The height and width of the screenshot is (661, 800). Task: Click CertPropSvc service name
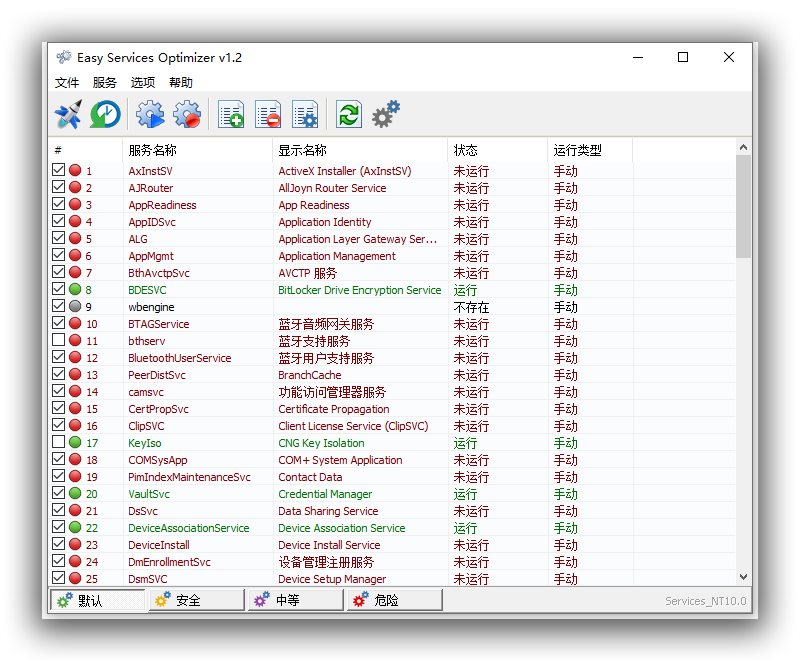[x=158, y=409]
